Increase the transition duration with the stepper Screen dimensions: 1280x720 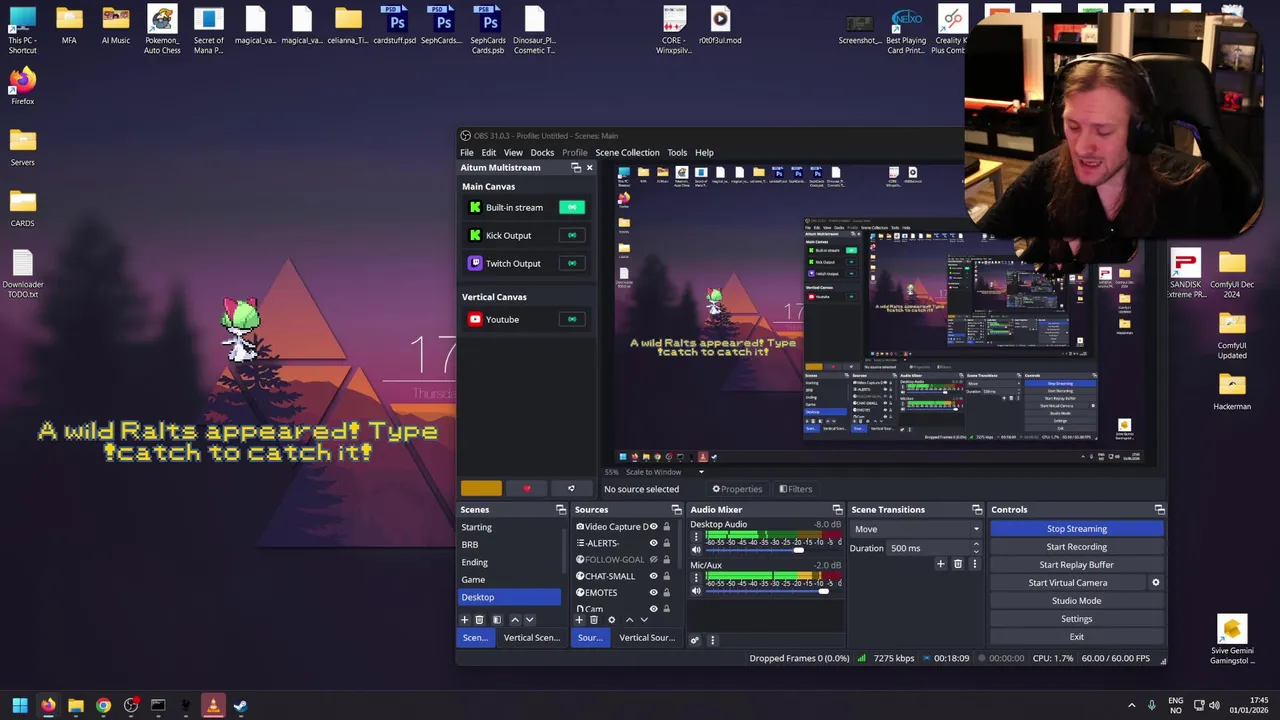[x=976, y=545]
